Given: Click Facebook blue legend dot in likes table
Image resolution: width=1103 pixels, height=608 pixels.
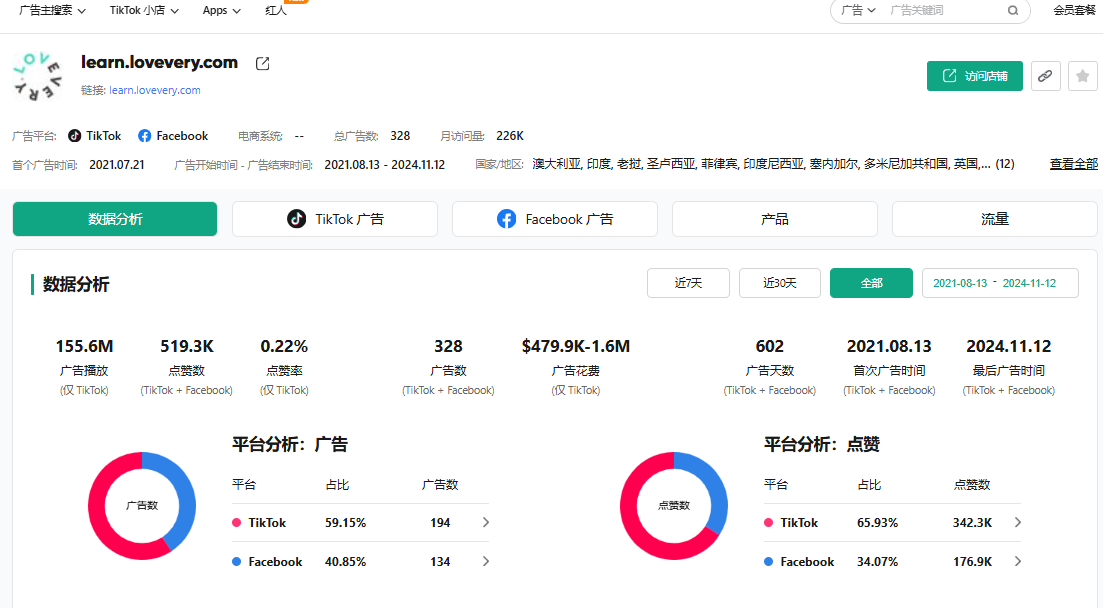Looking at the screenshot, I should point(768,562).
